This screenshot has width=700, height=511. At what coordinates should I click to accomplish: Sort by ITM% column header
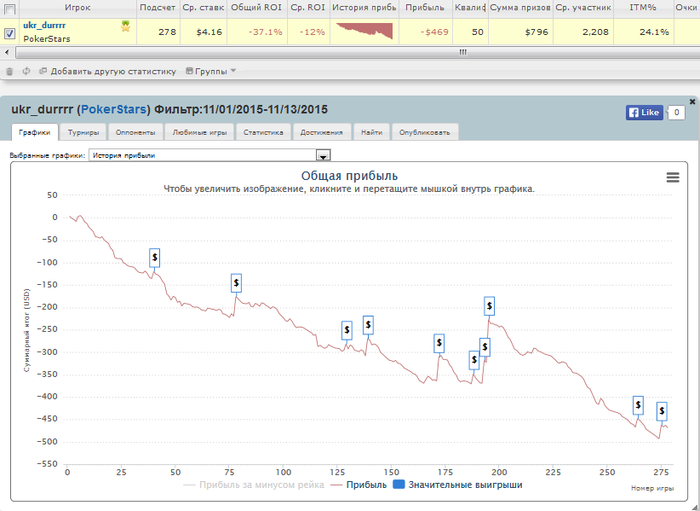point(643,8)
